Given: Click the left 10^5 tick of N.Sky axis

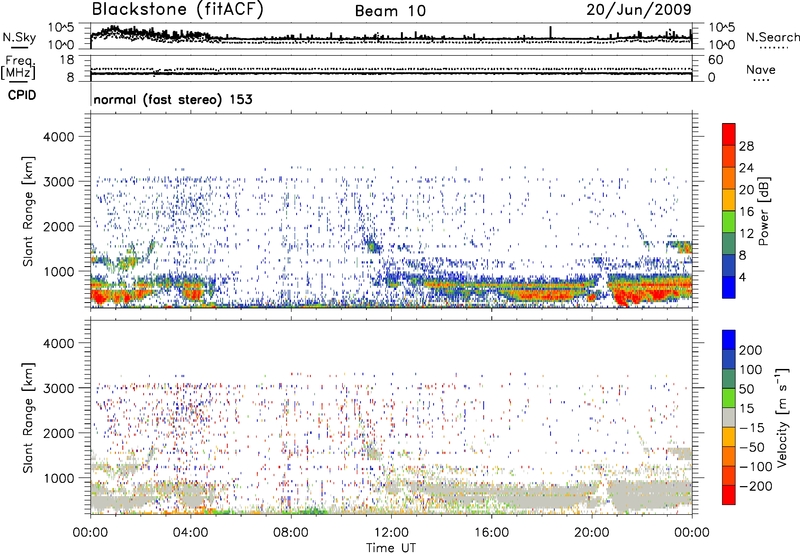Looking at the screenshot, I should 61,27.
